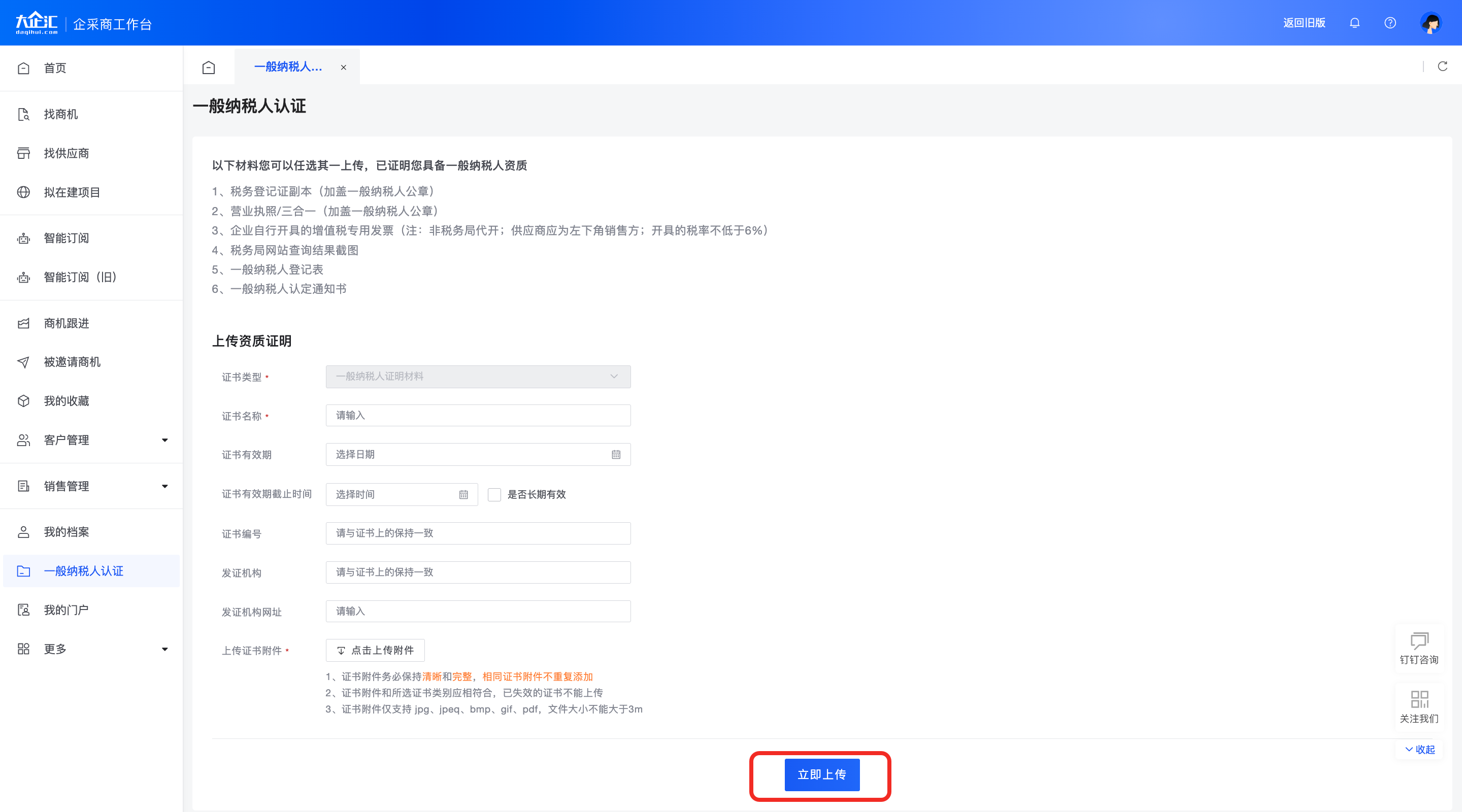This screenshot has width=1462, height=812.
Task: Click the 我的档案 person icon
Action: point(23,532)
